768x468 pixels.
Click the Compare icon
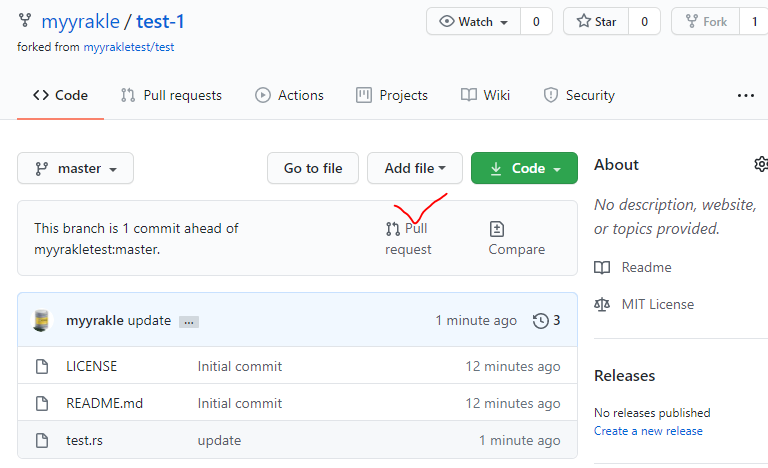497,229
